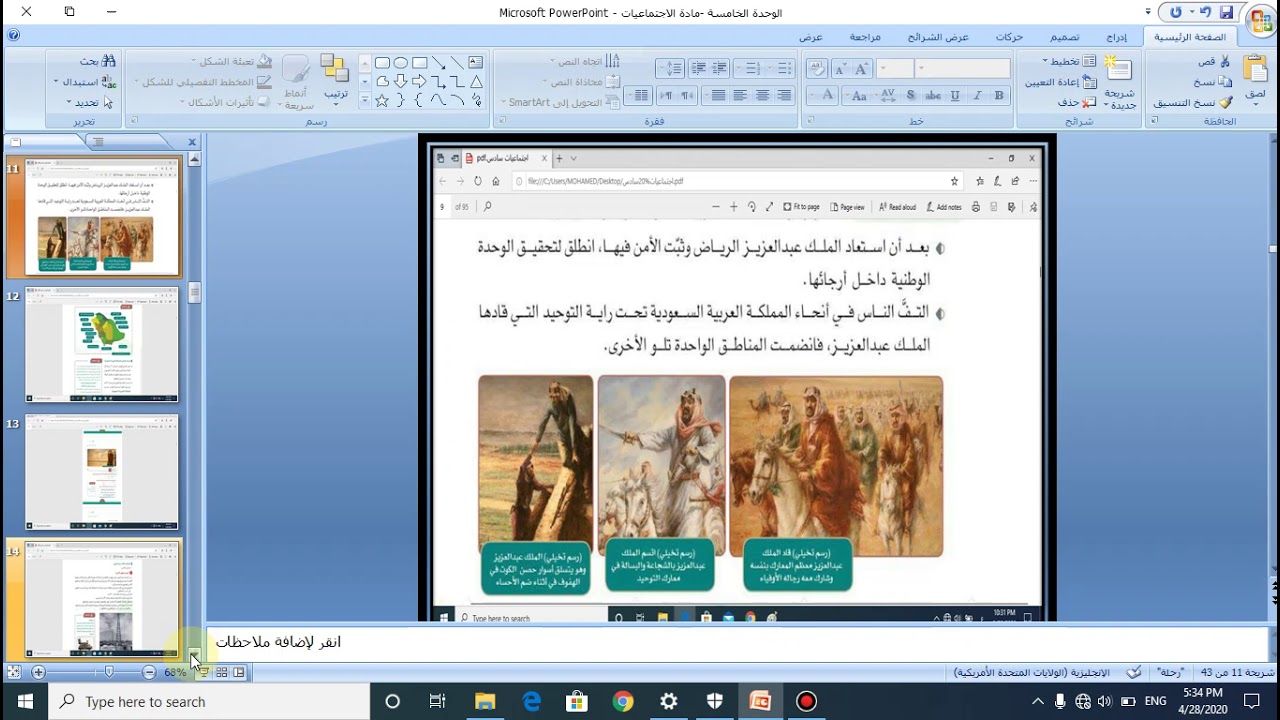The image size is (1280, 720).
Task: Pick the triangle shape in gallery
Action: [x=476, y=82]
